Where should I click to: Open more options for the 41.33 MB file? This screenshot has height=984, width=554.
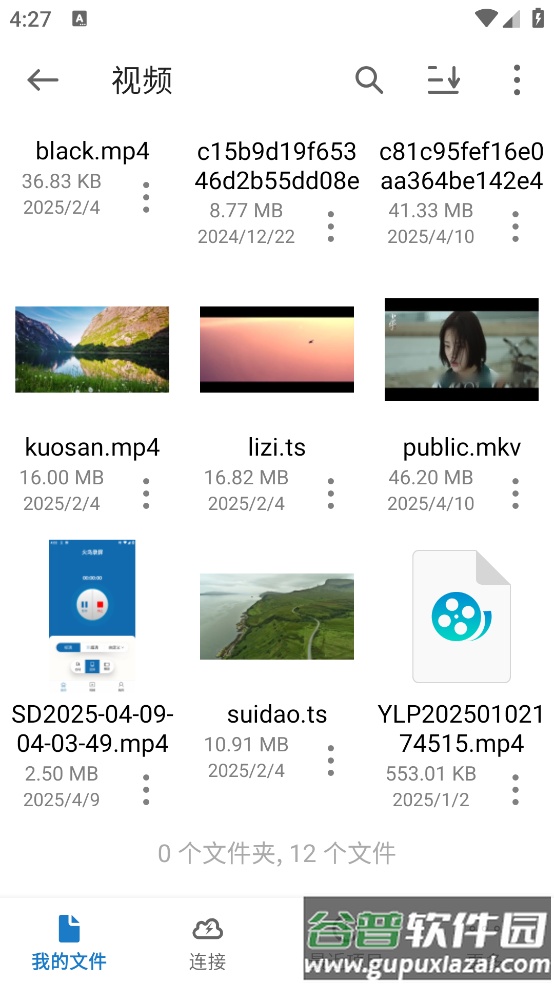(x=515, y=227)
